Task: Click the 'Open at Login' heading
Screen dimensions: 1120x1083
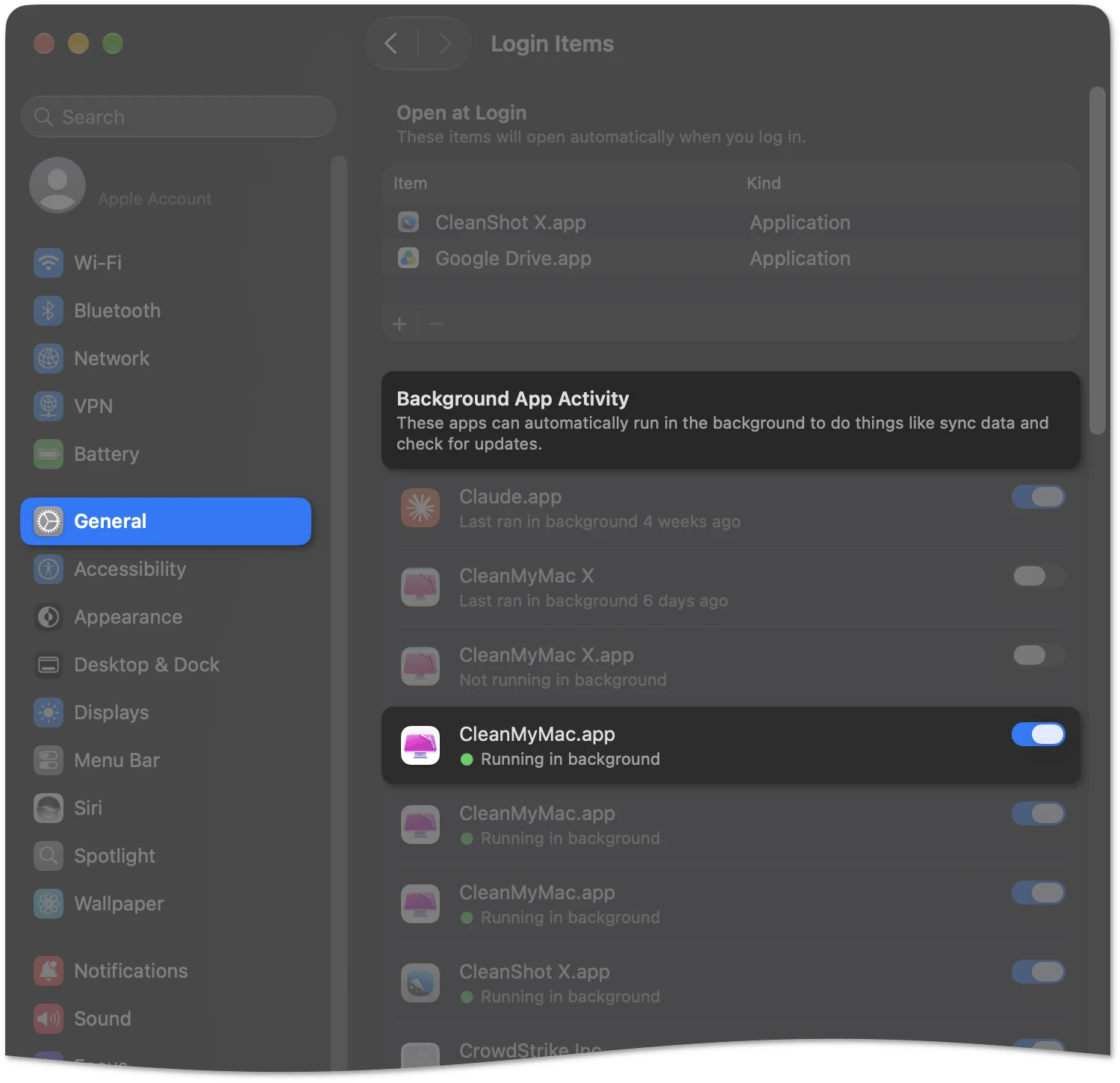Action: click(x=461, y=113)
